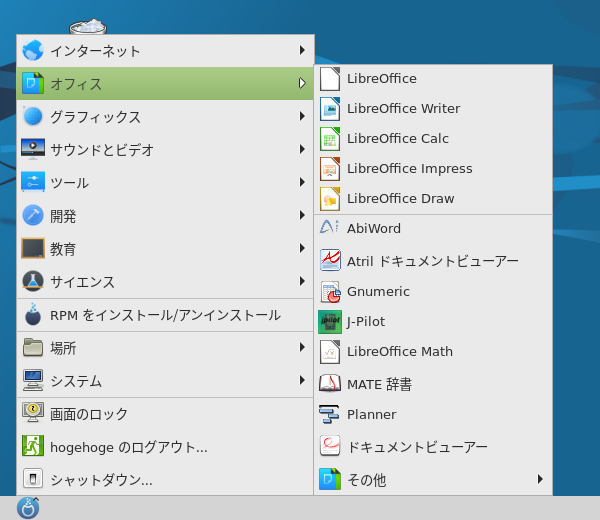Click the 画面のロック icon
The image size is (600, 520).
point(33,412)
